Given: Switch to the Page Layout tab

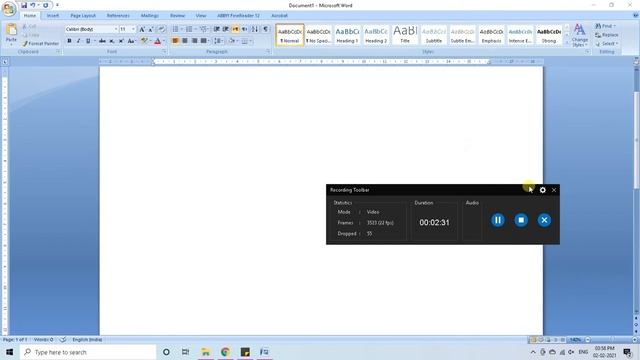Looking at the screenshot, I should 83,16.
